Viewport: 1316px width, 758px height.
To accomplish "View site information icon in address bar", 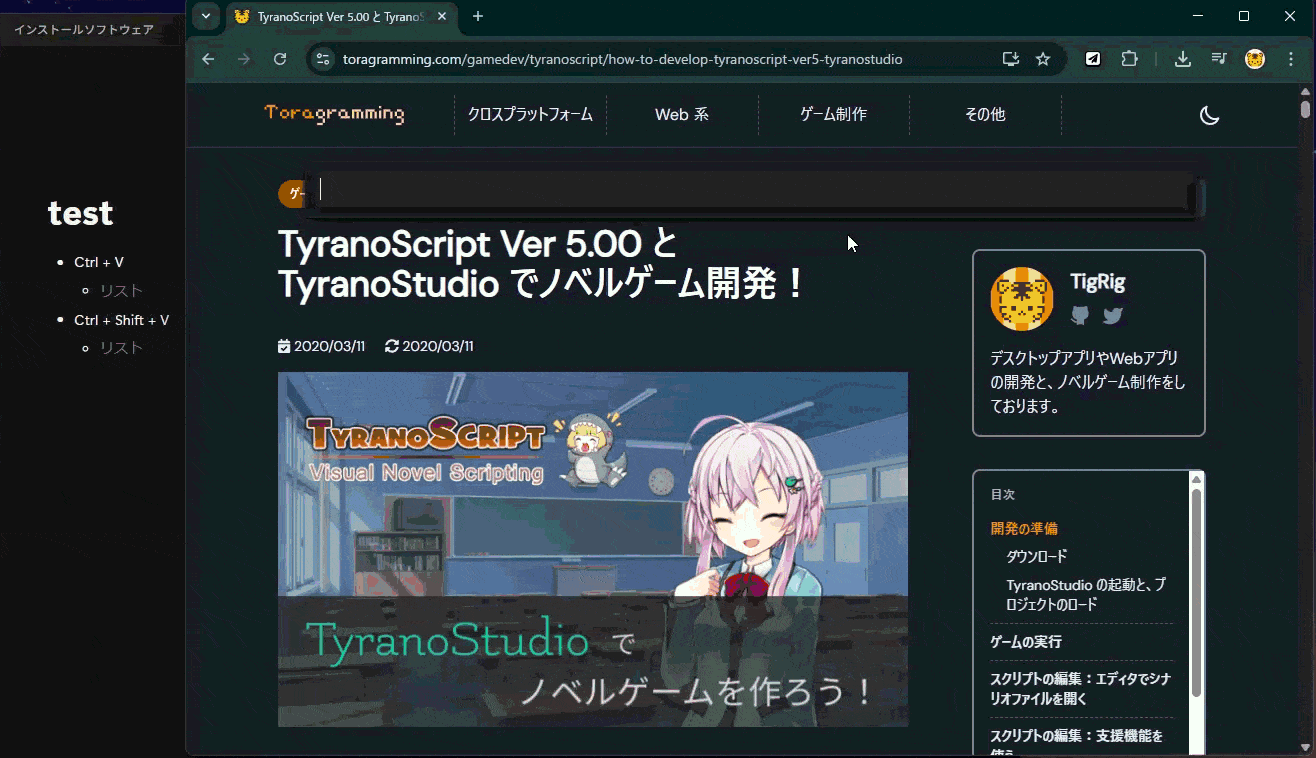I will (x=322, y=59).
